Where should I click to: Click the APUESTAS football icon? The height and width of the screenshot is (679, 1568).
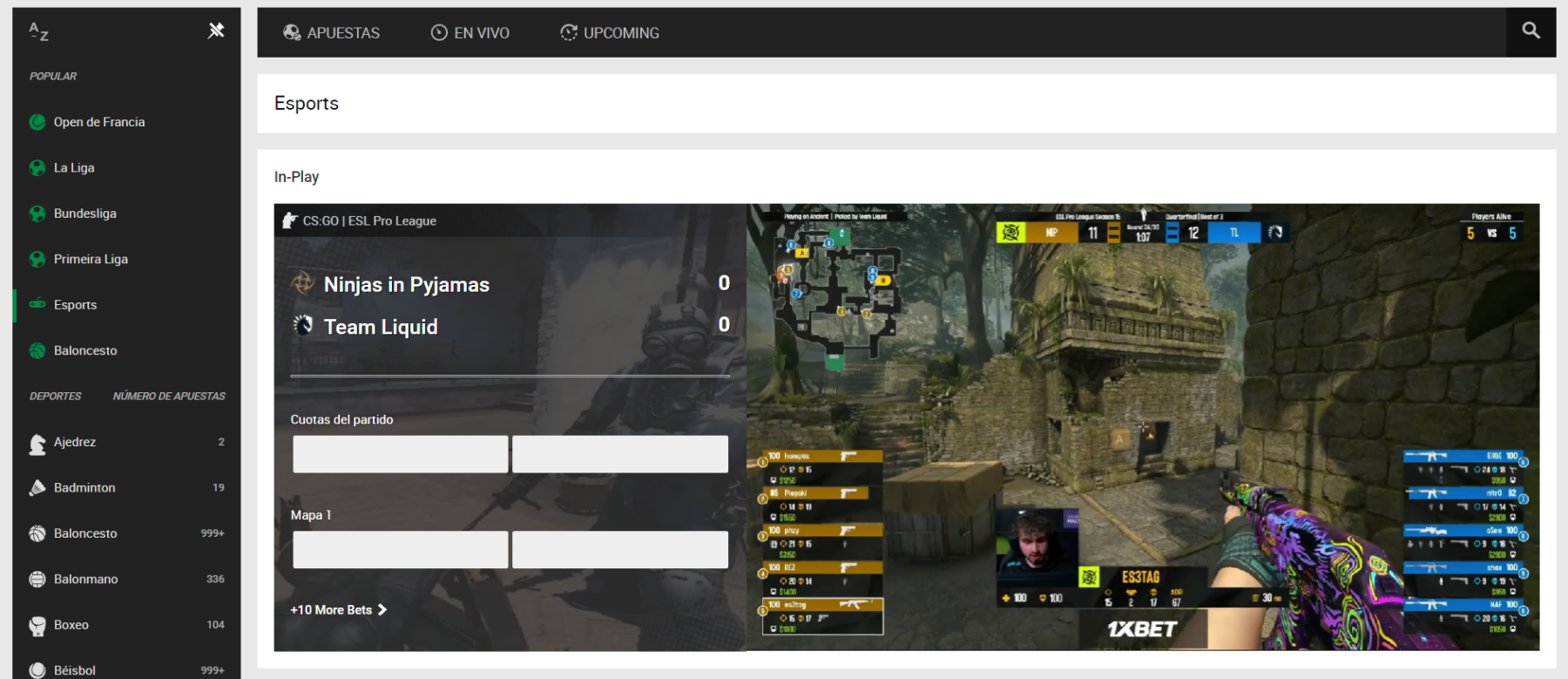(292, 33)
